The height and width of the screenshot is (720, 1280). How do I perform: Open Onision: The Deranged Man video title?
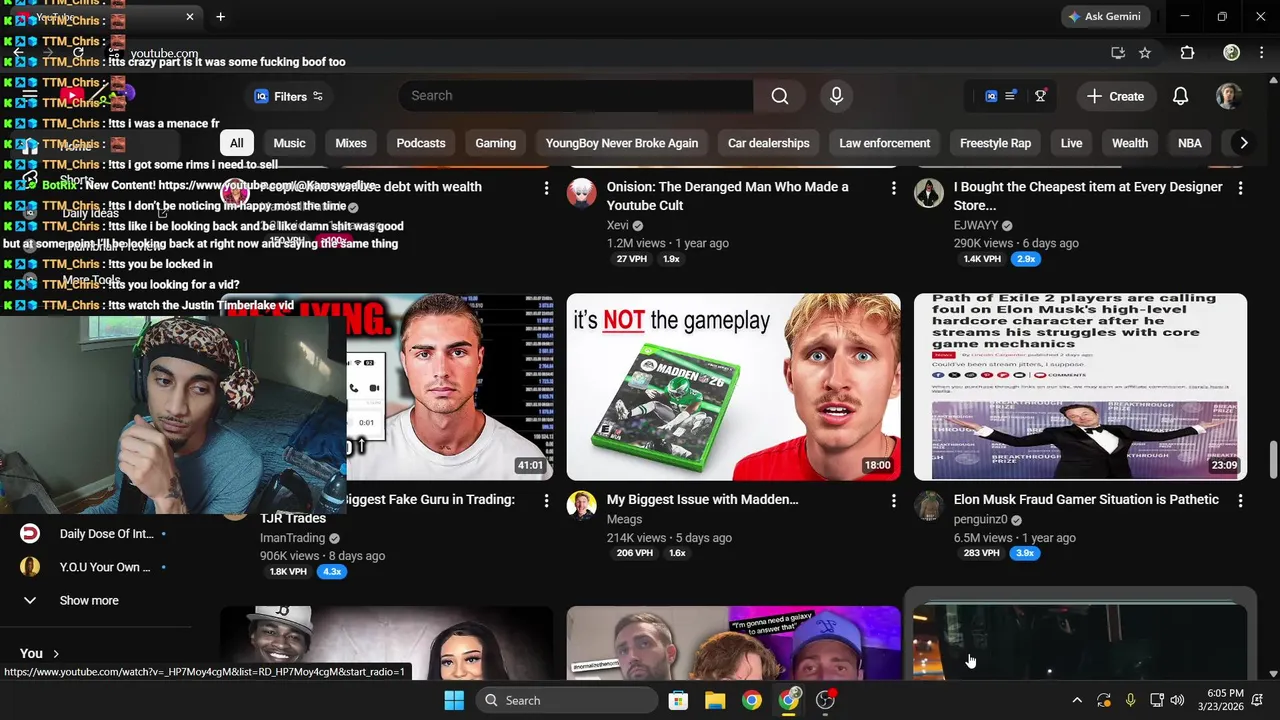(728, 196)
